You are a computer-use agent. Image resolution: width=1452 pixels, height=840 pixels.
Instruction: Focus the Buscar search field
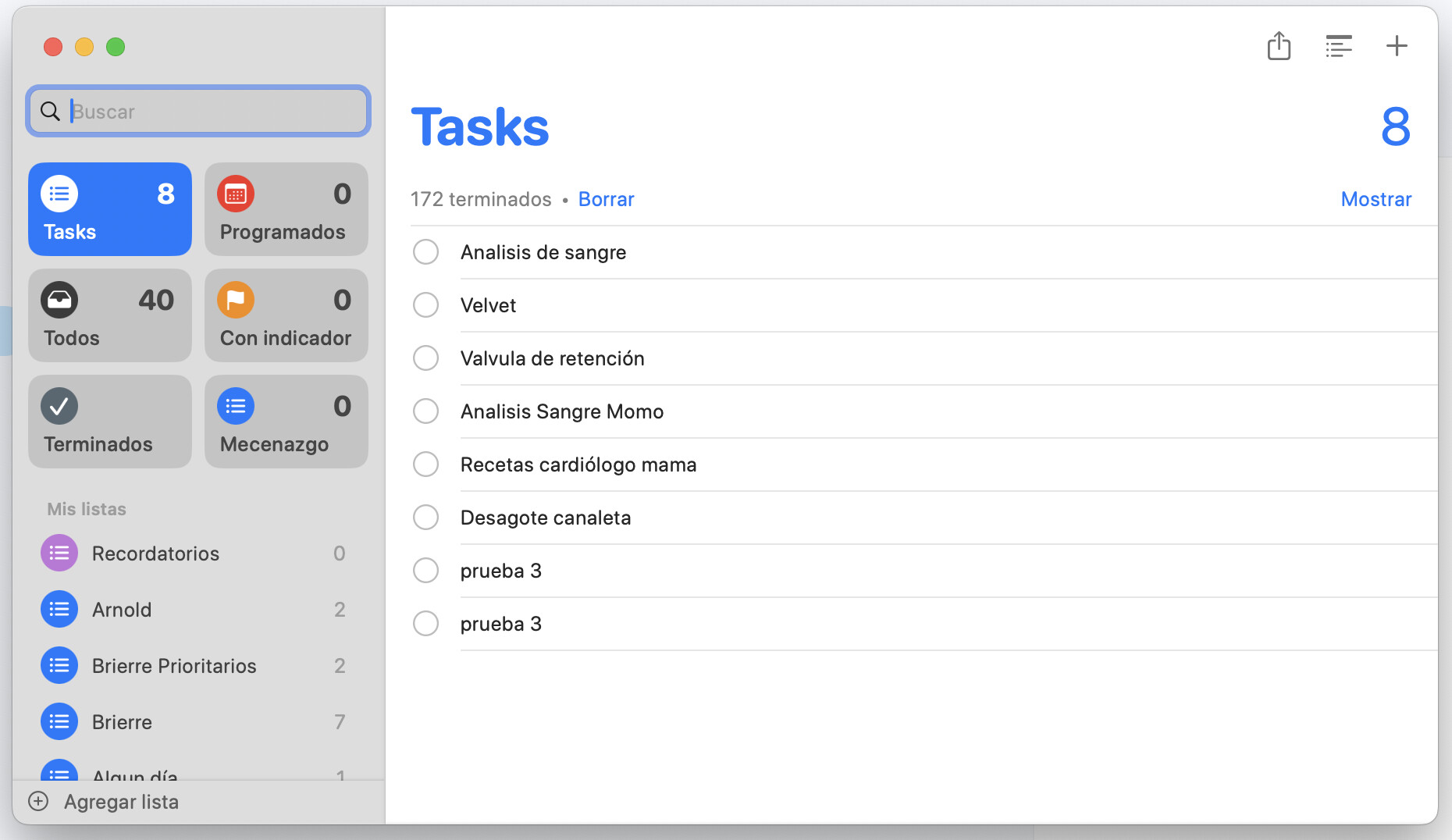pos(211,112)
